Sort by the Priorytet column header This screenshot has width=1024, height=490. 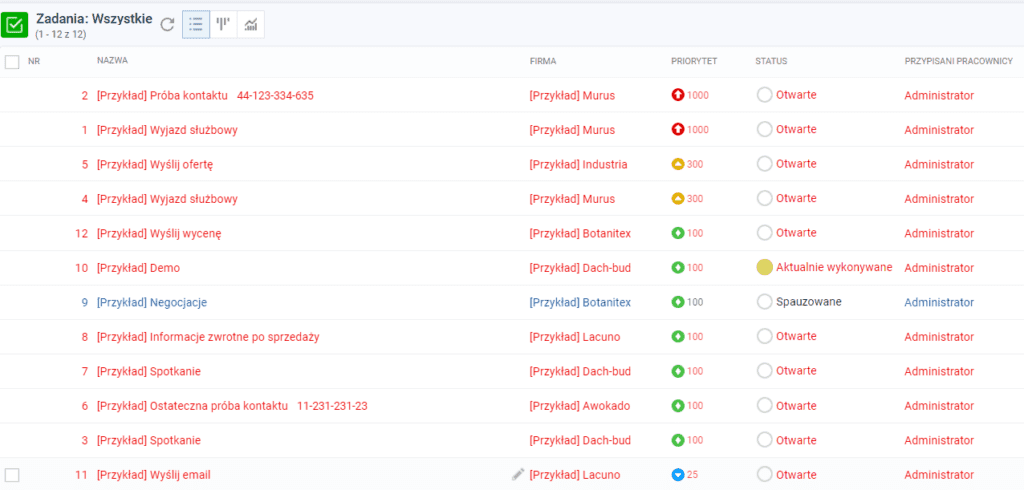pos(694,62)
